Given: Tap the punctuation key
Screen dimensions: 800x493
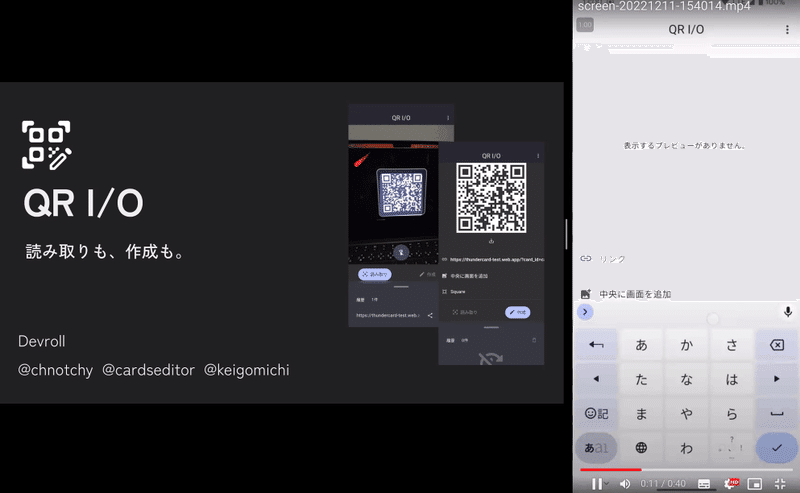Looking at the screenshot, I should tap(732, 448).
